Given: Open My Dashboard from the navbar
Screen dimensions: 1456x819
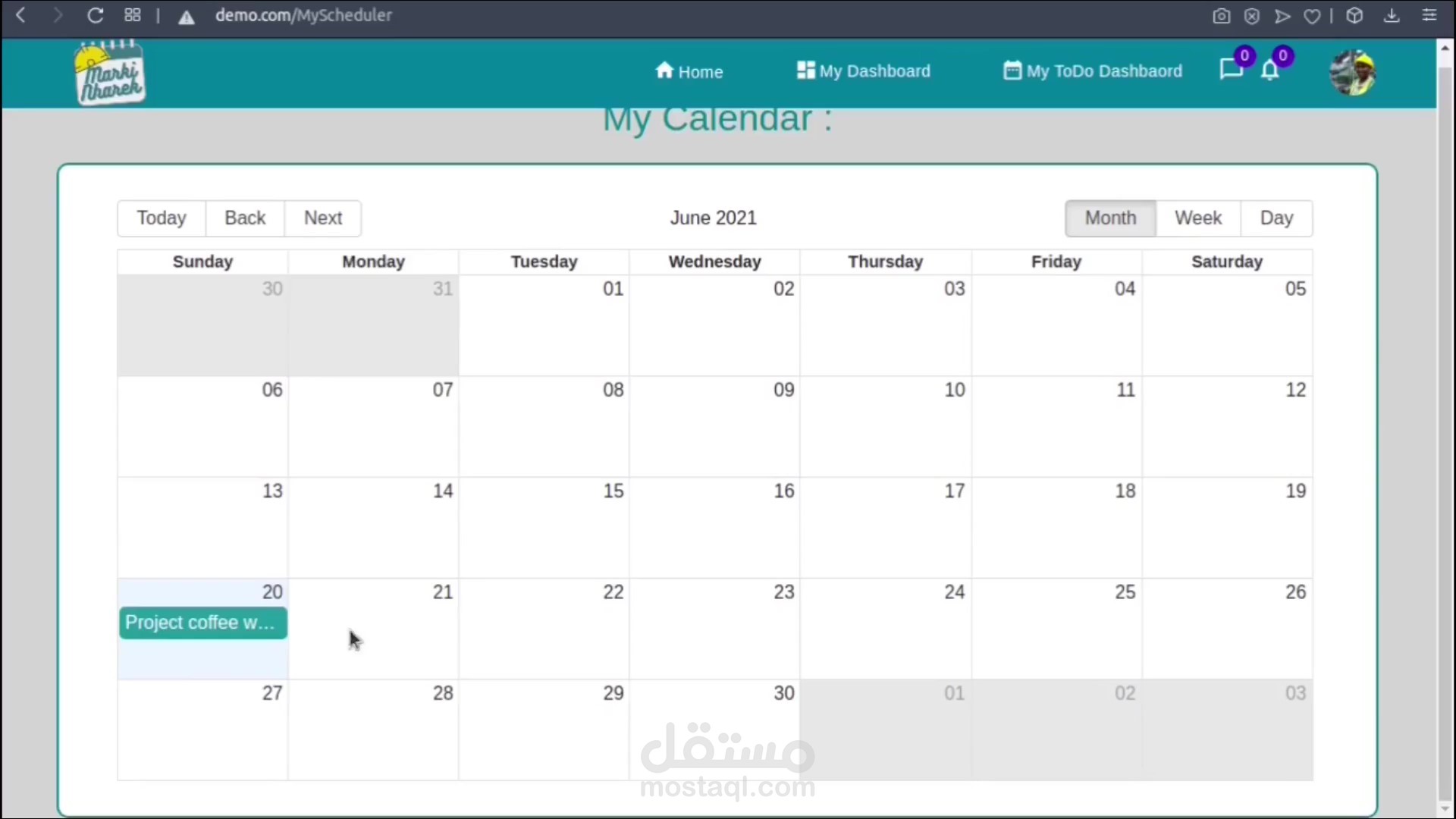Looking at the screenshot, I should 863,71.
